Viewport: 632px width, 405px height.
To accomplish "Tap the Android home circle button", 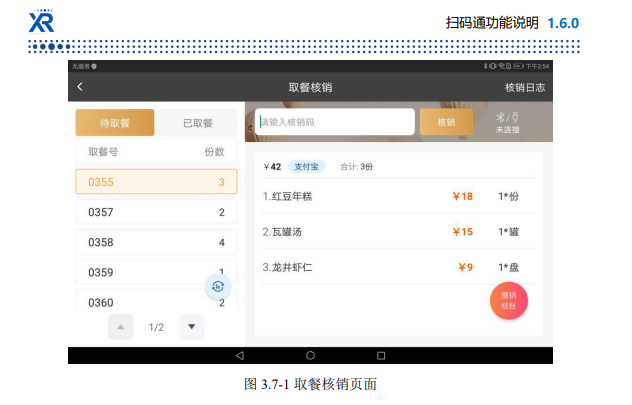I will (310, 355).
